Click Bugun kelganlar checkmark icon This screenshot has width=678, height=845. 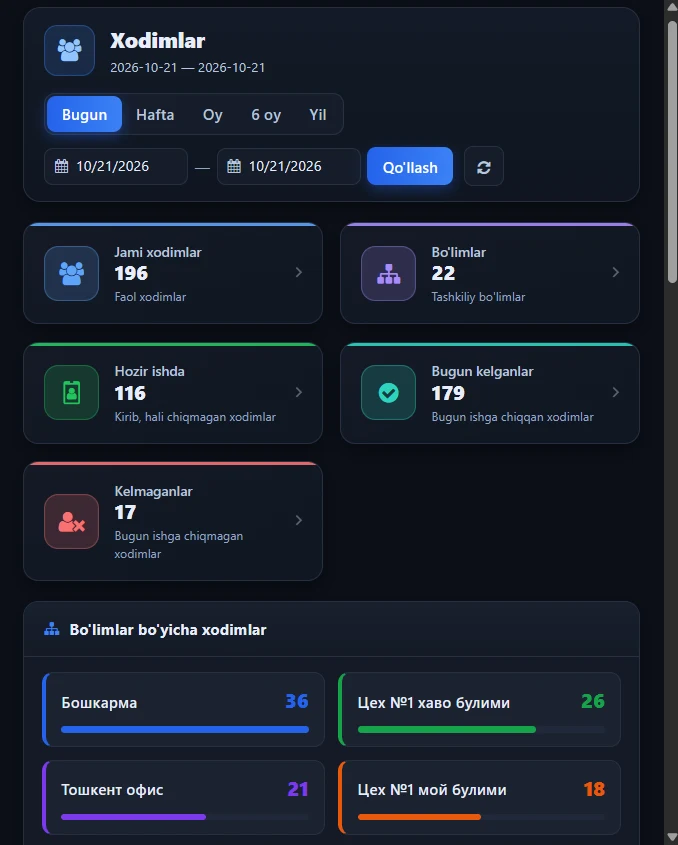[388, 392]
